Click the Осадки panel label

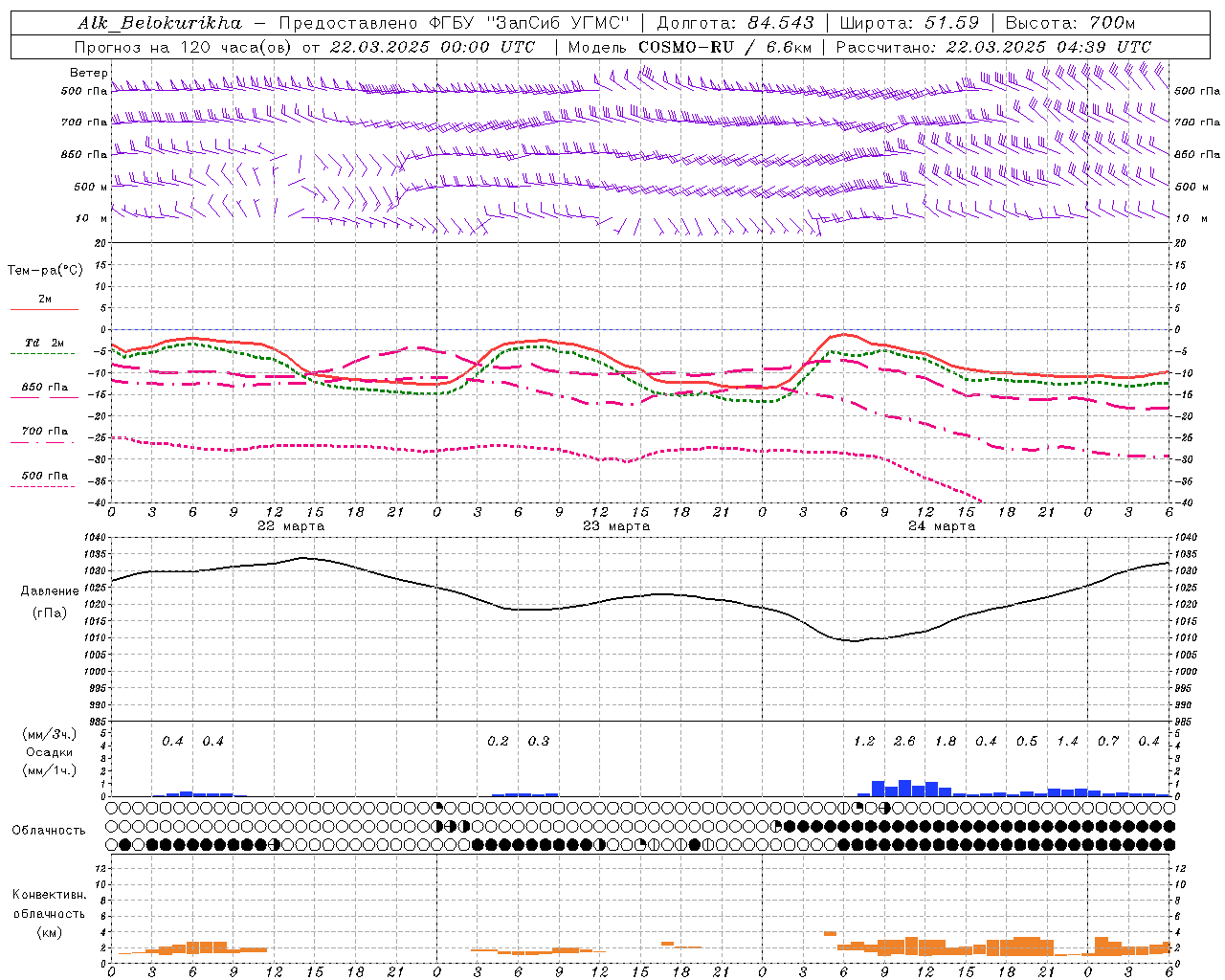coord(50,752)
